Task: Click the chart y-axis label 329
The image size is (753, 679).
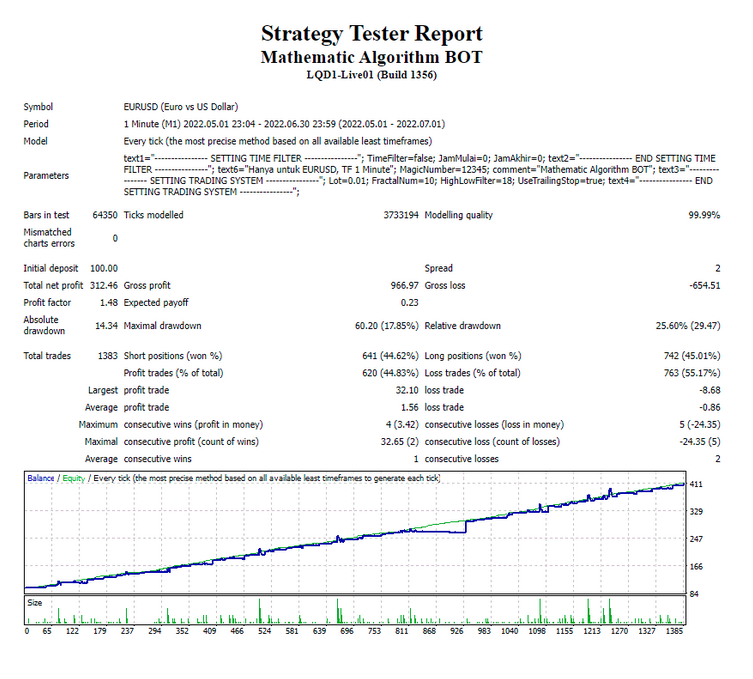Action: pyautogui.click(x=696, y=511)
